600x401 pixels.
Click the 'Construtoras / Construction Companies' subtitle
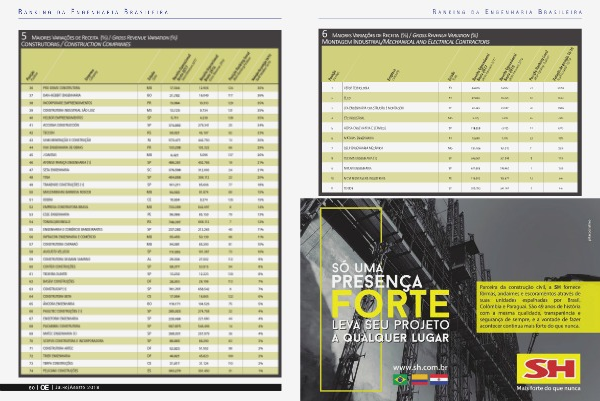(76, 44)
